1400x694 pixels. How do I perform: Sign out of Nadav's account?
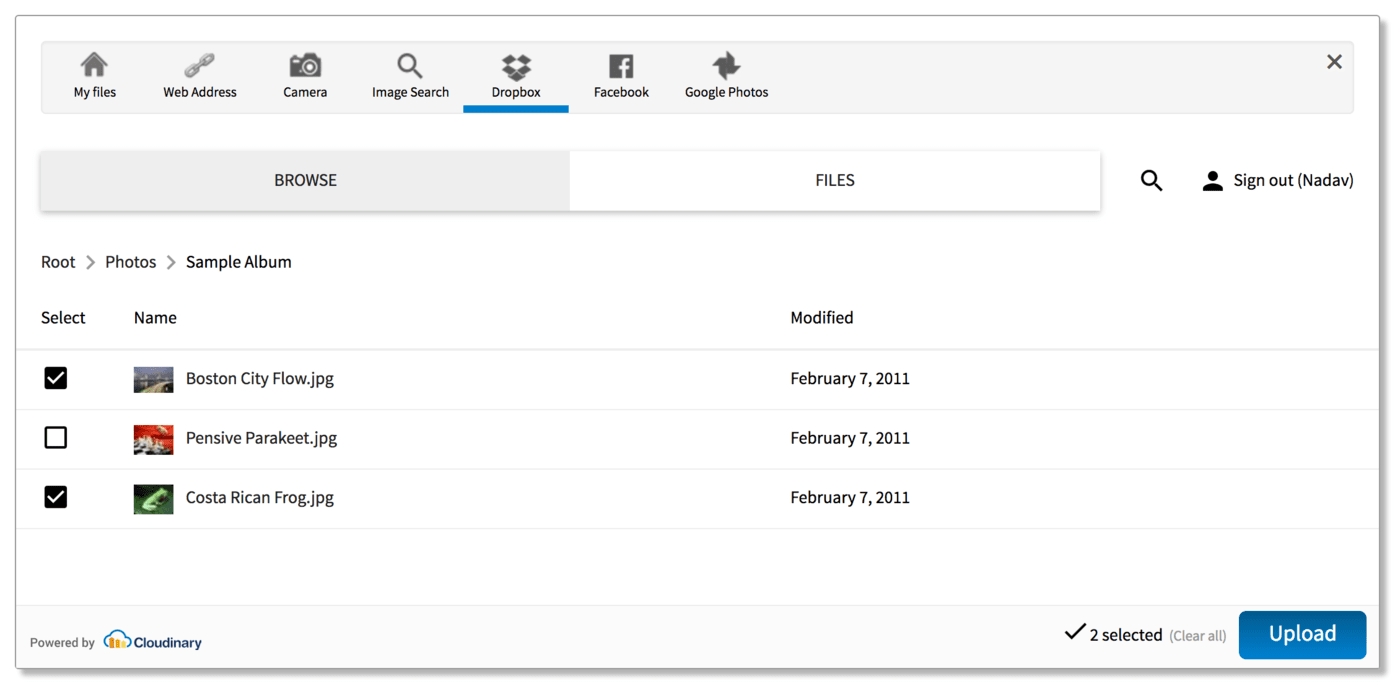[1279, 181]
